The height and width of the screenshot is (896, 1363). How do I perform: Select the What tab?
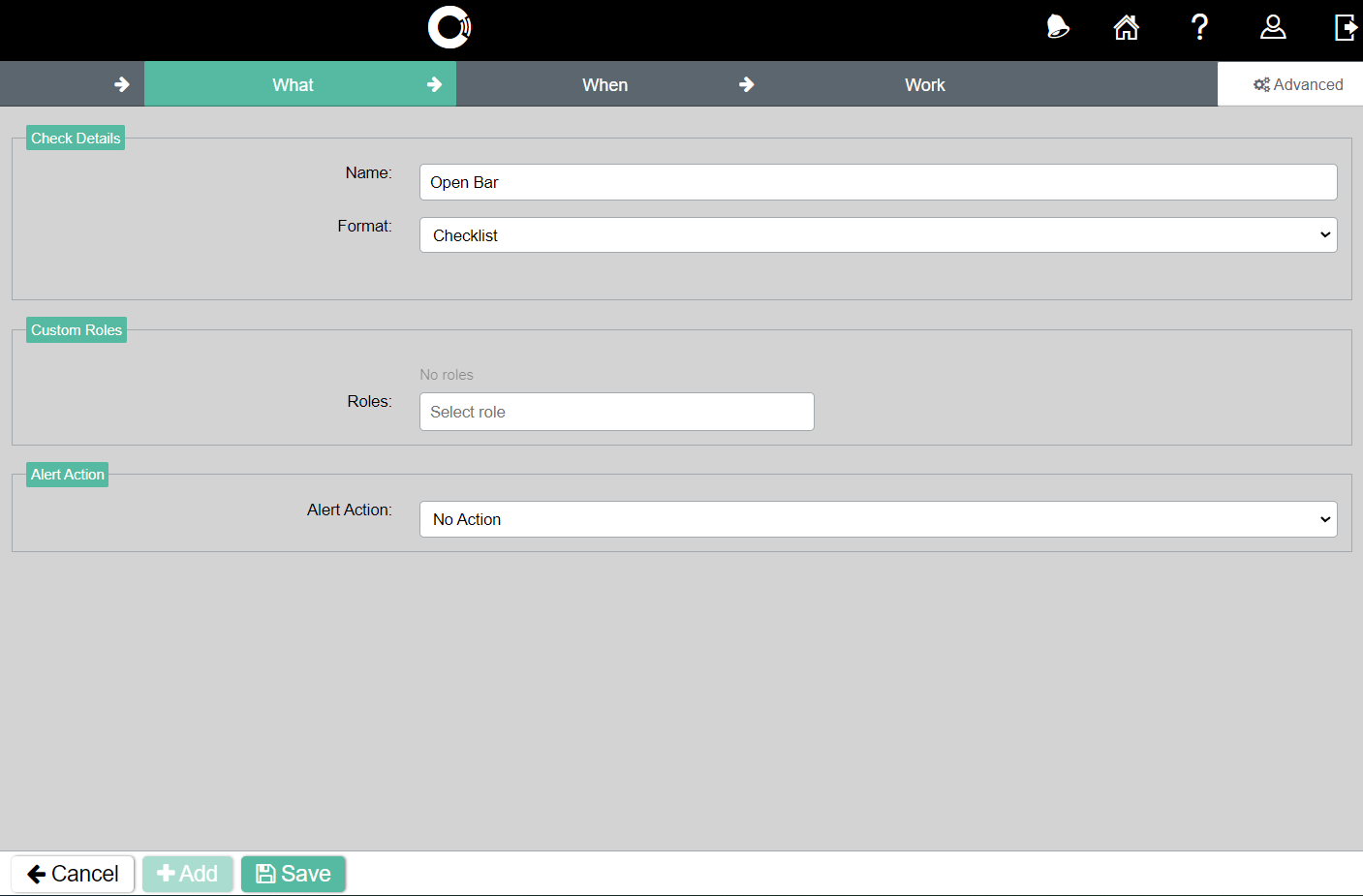293,84
